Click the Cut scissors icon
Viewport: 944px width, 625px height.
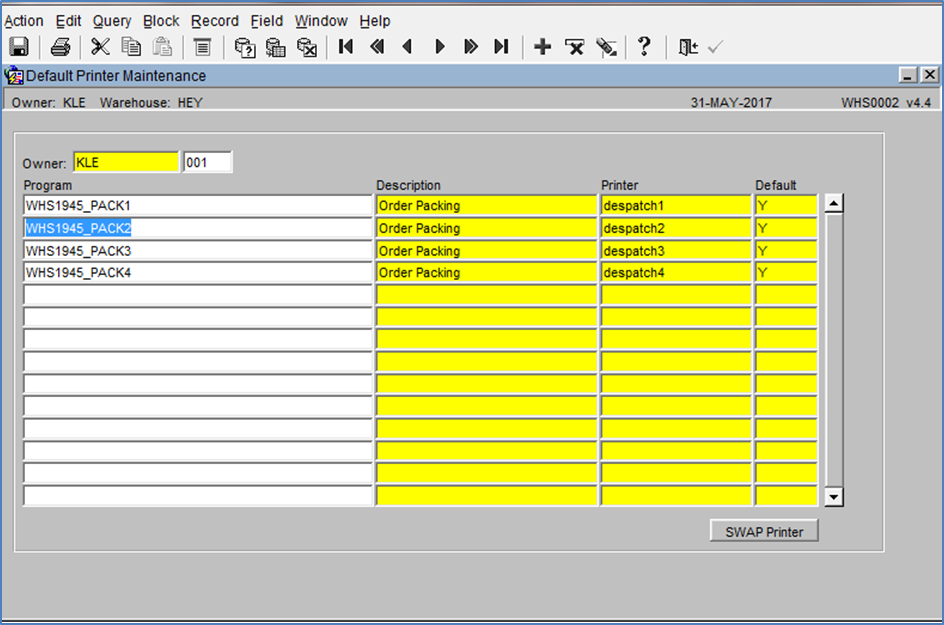pyautogui.click(x=100, y=47)
